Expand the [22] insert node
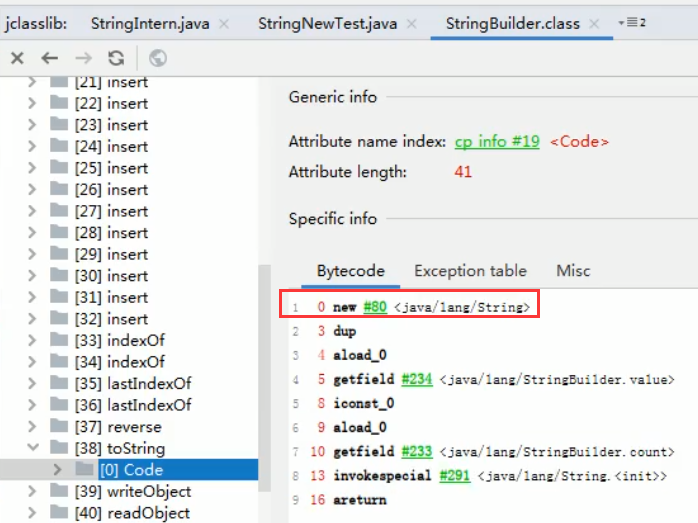Viewport: 698px width, 523px height. click(32, 103)
